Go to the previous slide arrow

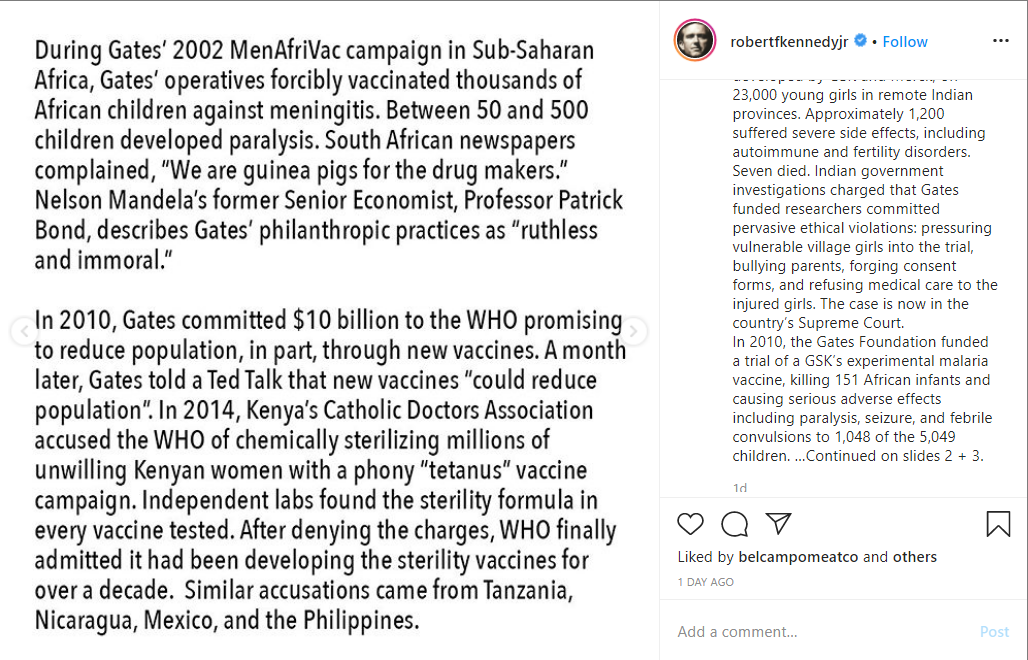click(x=23, y=332)
